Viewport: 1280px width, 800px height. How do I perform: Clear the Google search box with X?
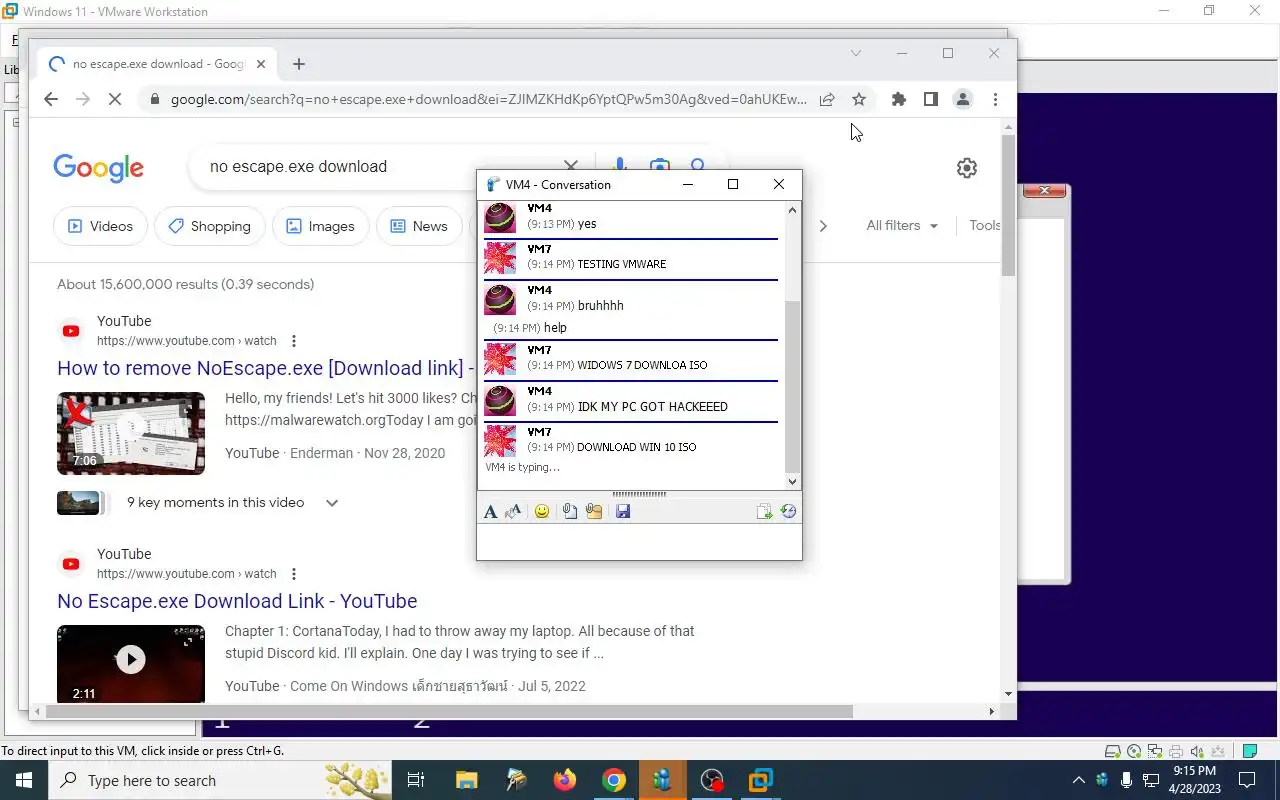click(x=571, y=166)
